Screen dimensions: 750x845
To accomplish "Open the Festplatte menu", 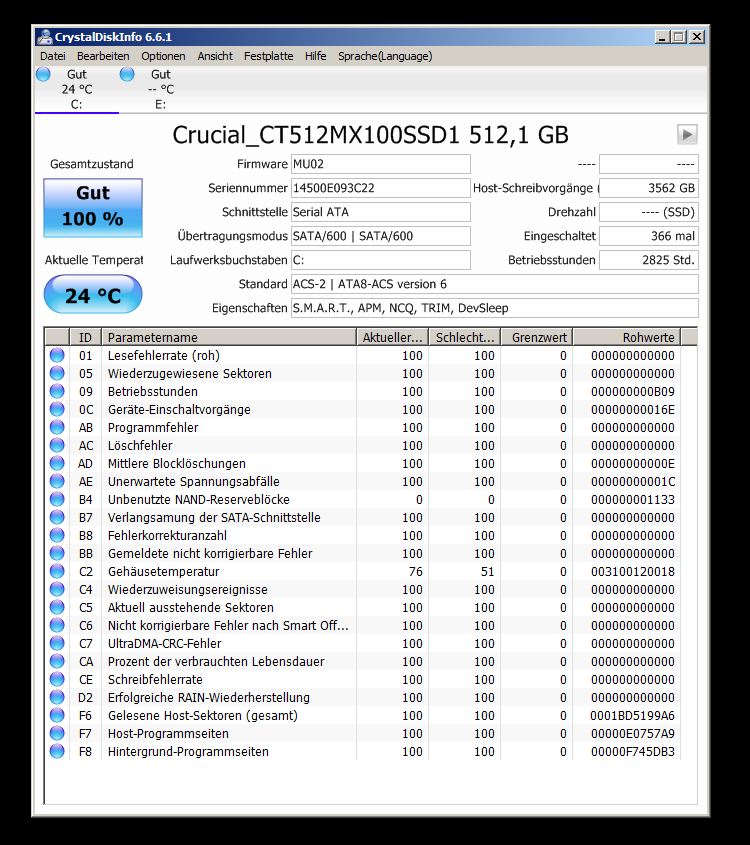I will pyautogui.click(x=268, y=56).
